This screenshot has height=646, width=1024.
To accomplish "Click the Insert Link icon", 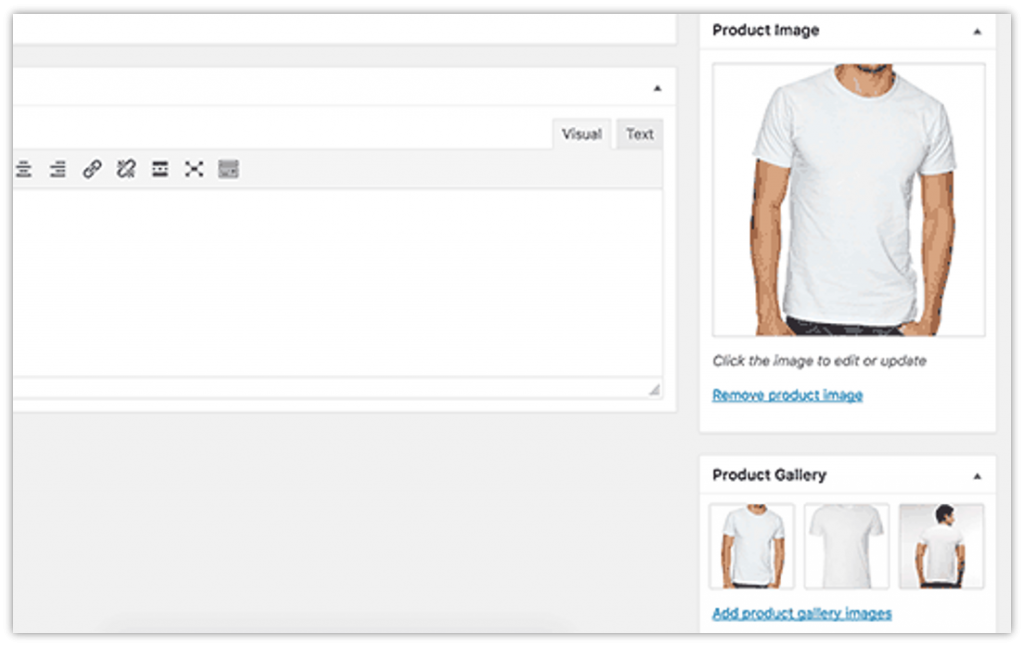I will tap(92, 169).
